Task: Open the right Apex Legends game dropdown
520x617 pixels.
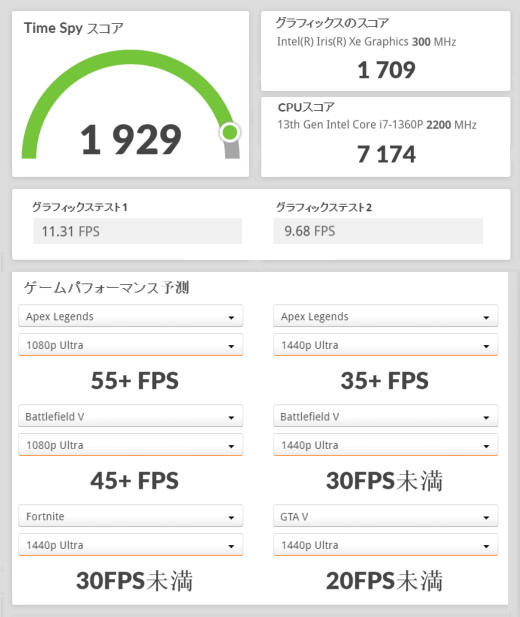Action: pyautogui.click(x=385, y=316)
